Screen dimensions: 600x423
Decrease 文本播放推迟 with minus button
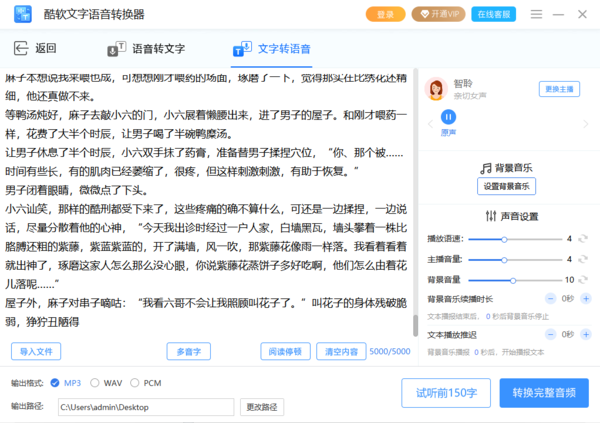(x=548, y=334)
